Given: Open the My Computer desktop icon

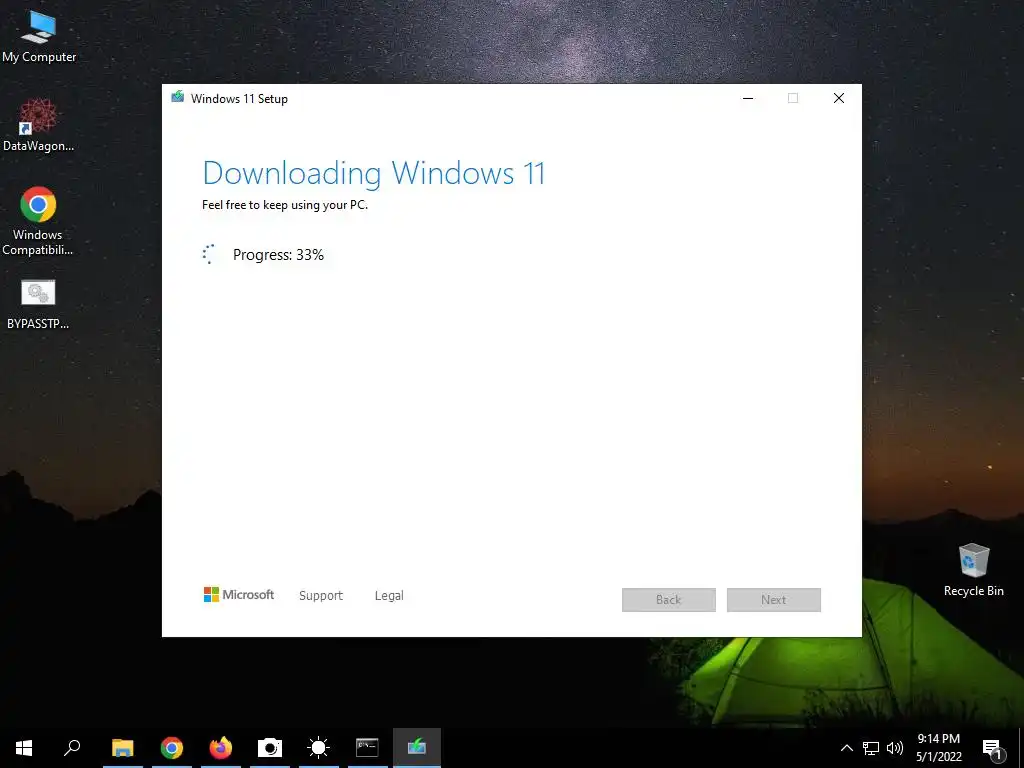Looking at the screenshot, I should click(39, 38).
